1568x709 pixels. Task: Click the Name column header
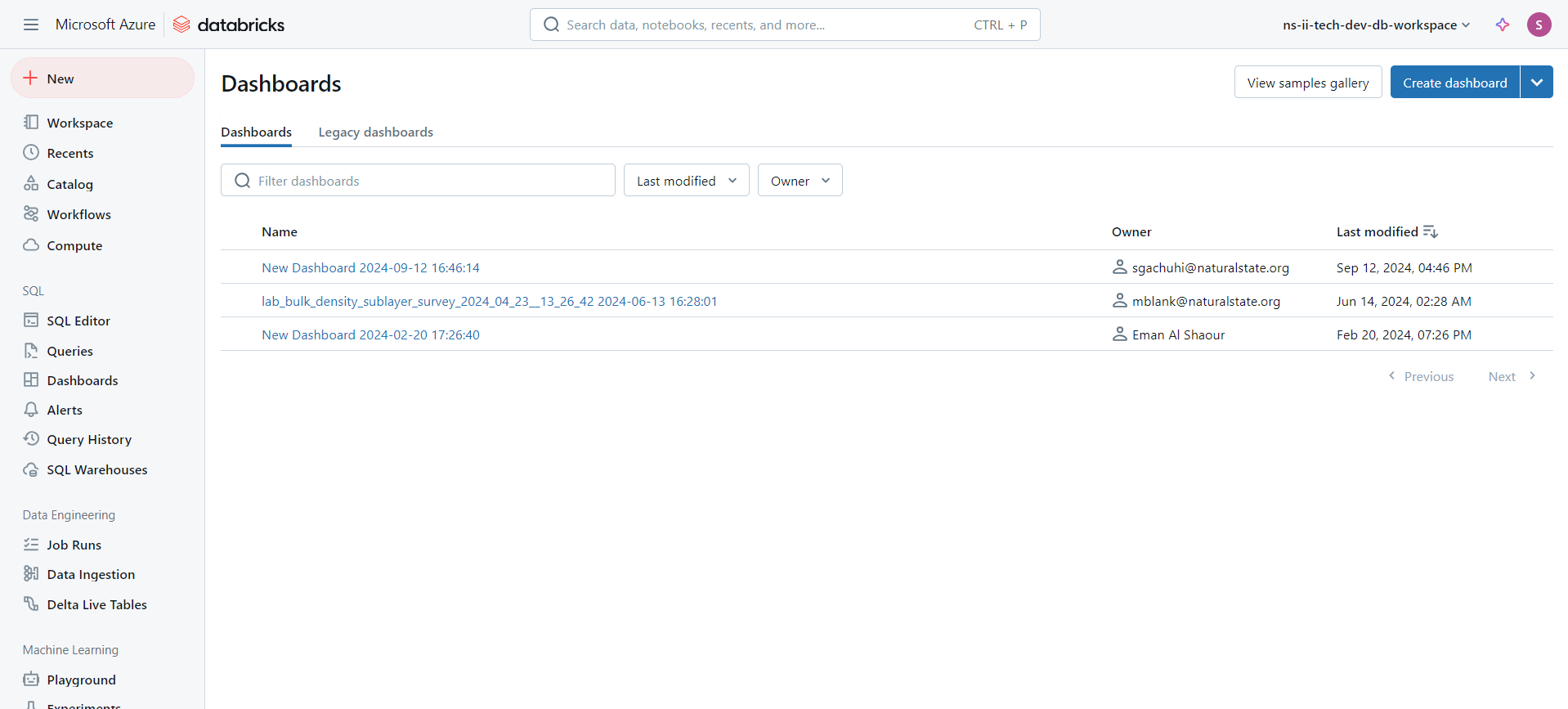(x=280, y=231)
